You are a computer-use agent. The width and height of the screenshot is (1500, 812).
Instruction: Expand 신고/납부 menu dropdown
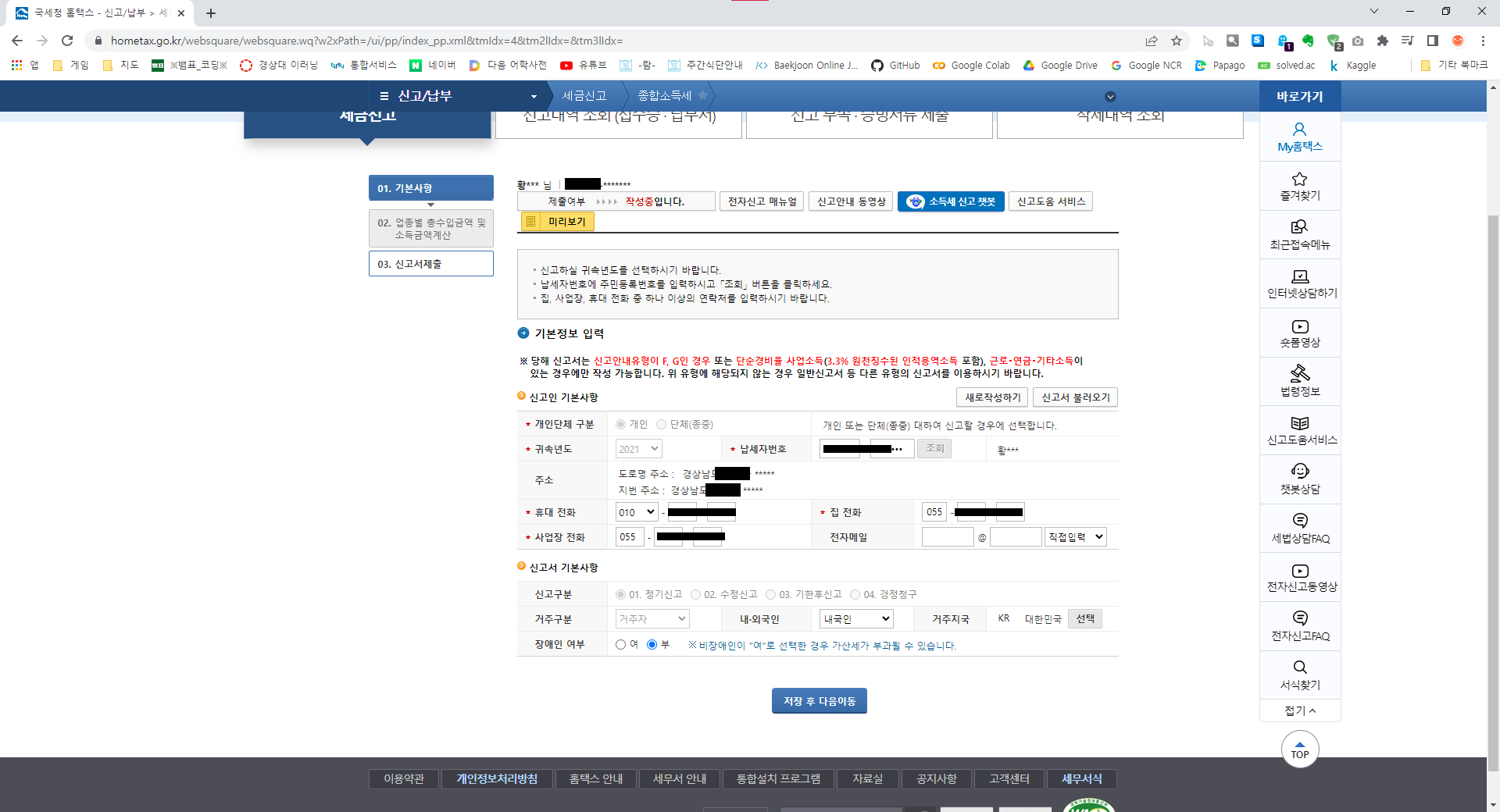[534, 96]
